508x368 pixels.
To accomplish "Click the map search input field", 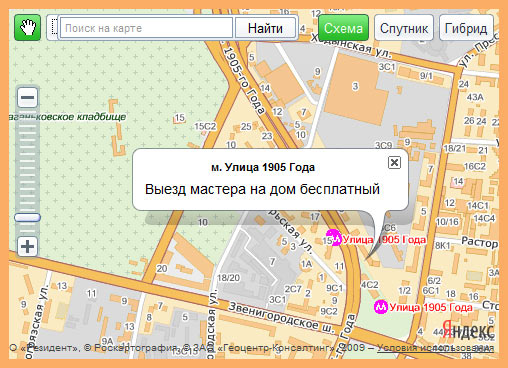I will tap(146, 28).
